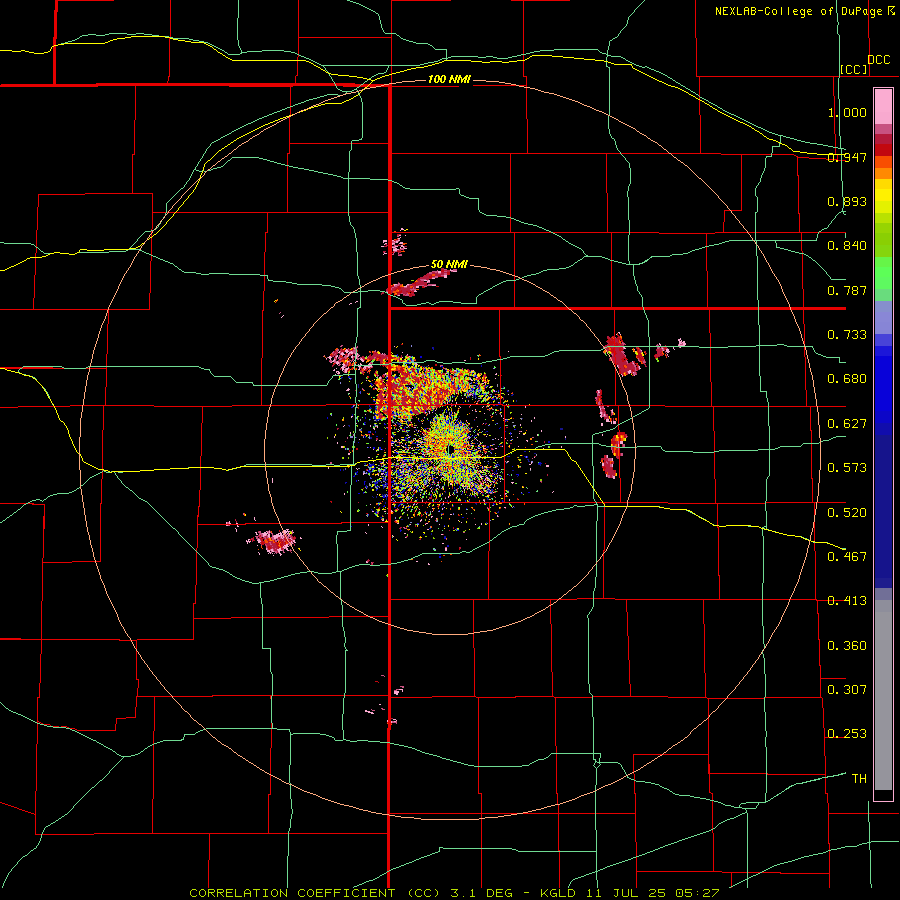Click the 0.253 scale value
This screenshot has width=900, height=900.
(847, 734)
